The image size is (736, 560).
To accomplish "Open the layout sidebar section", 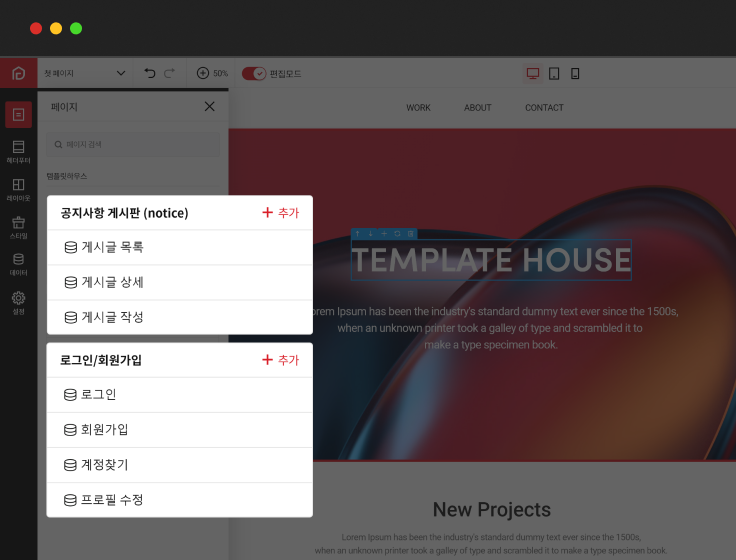I will (18, 190).
